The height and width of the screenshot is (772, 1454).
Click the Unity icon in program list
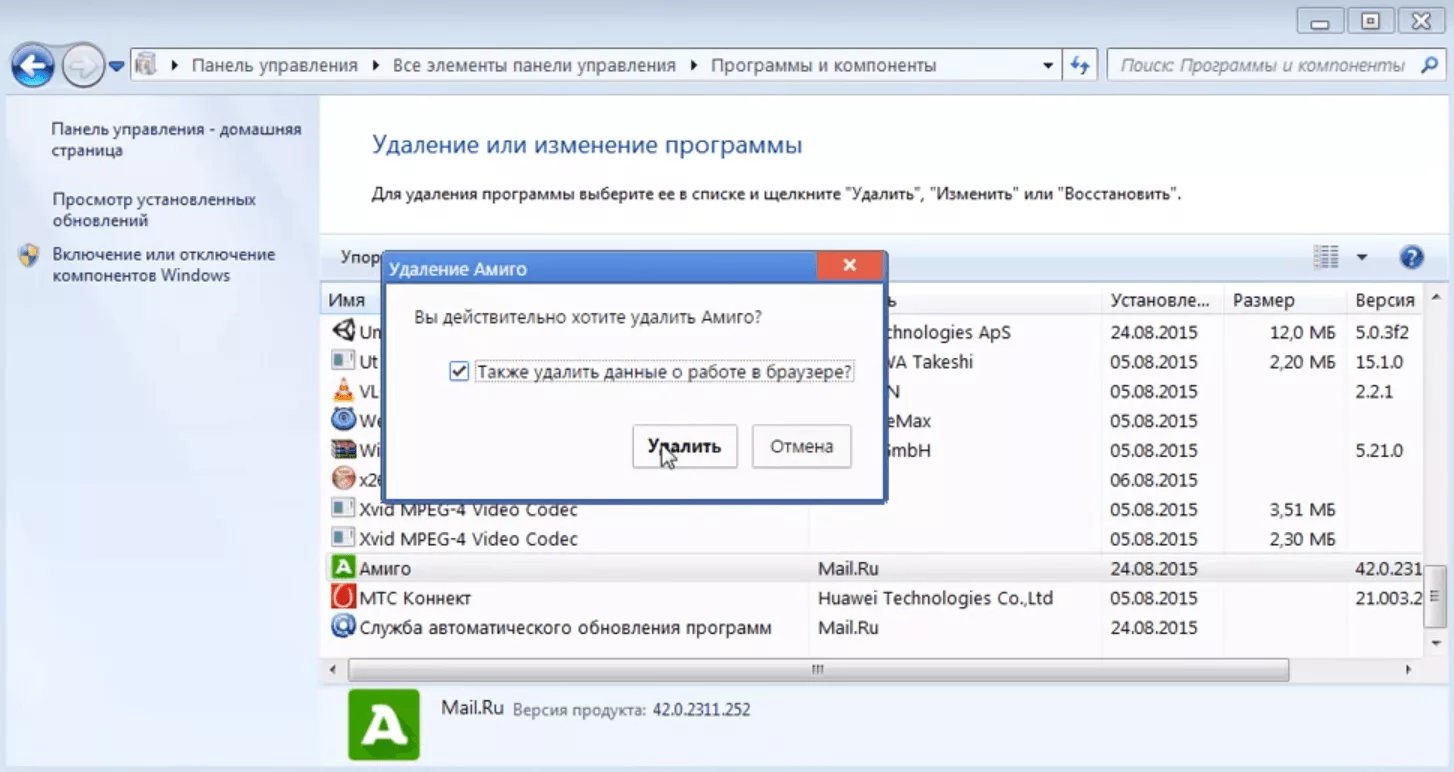point(343,331)
